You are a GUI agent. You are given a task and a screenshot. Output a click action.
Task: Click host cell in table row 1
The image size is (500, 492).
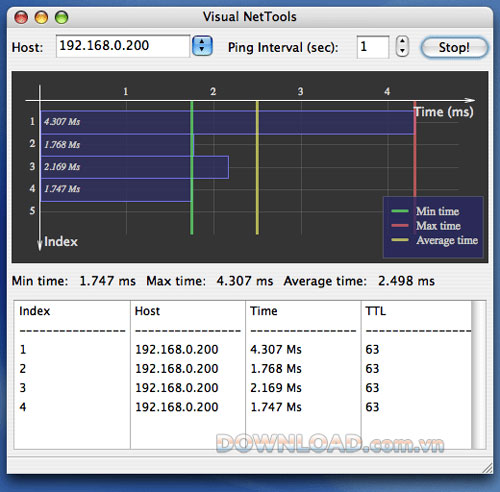[177, 349]
